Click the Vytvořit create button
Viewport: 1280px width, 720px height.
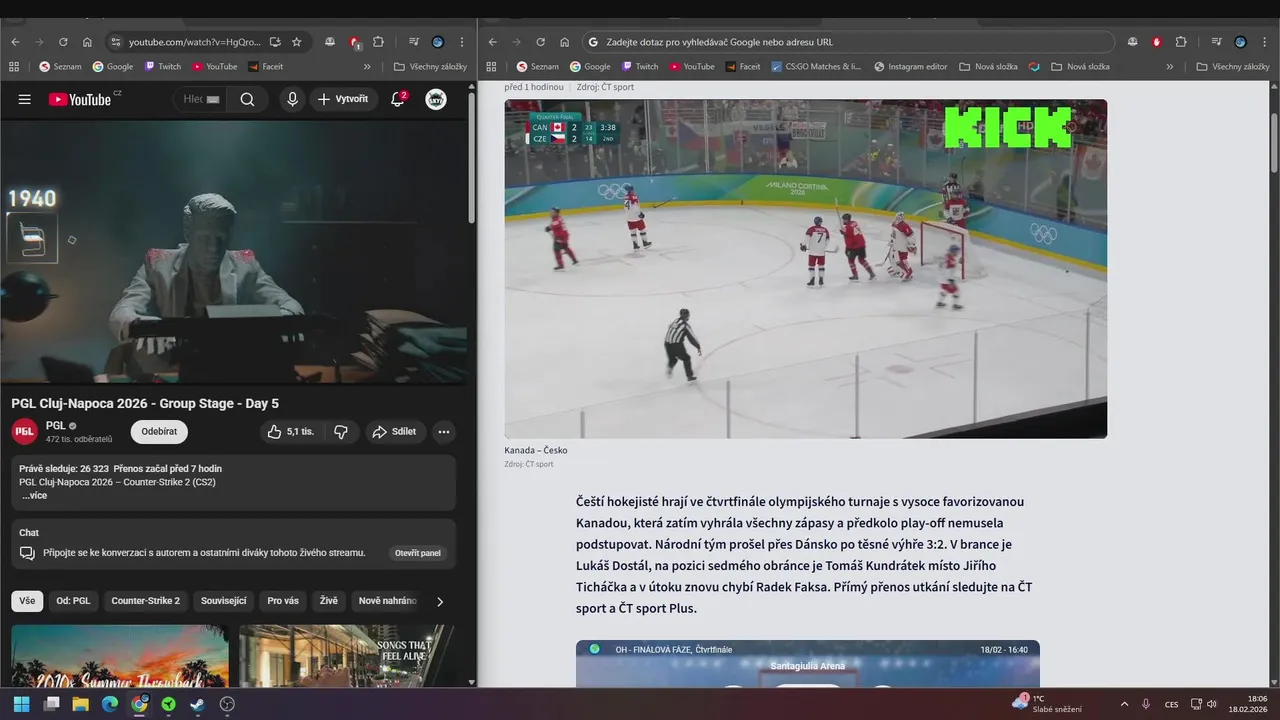click(343, 99)
